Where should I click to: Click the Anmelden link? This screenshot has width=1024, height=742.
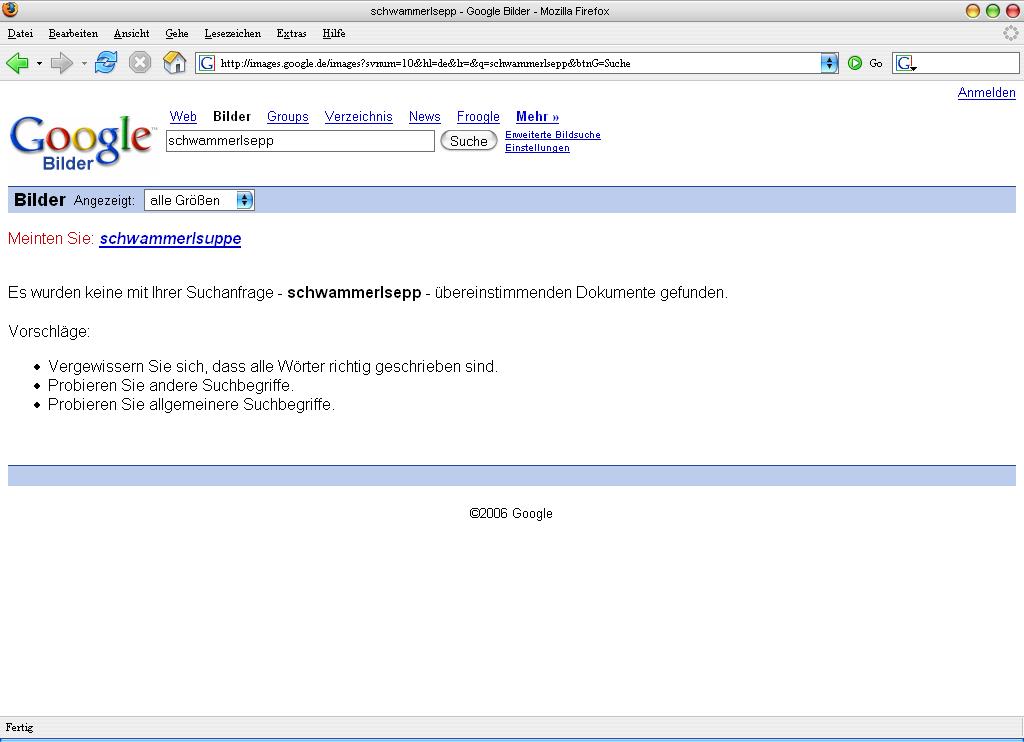[x=986, y=93]
